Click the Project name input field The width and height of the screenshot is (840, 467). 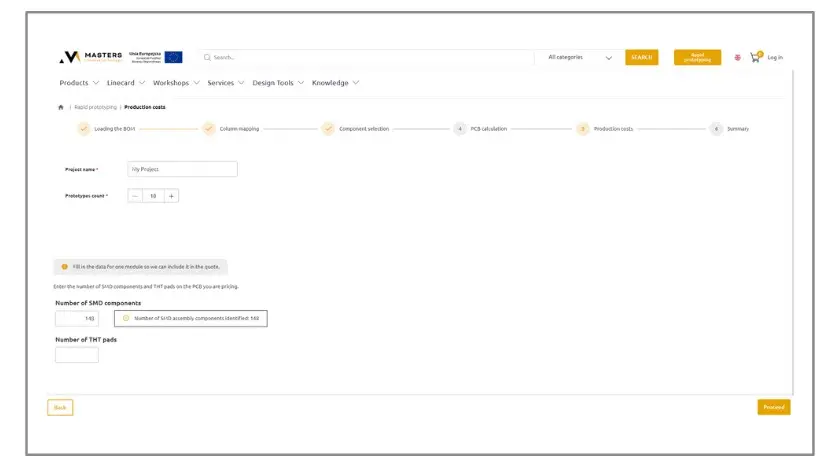(x=183, y=169)
